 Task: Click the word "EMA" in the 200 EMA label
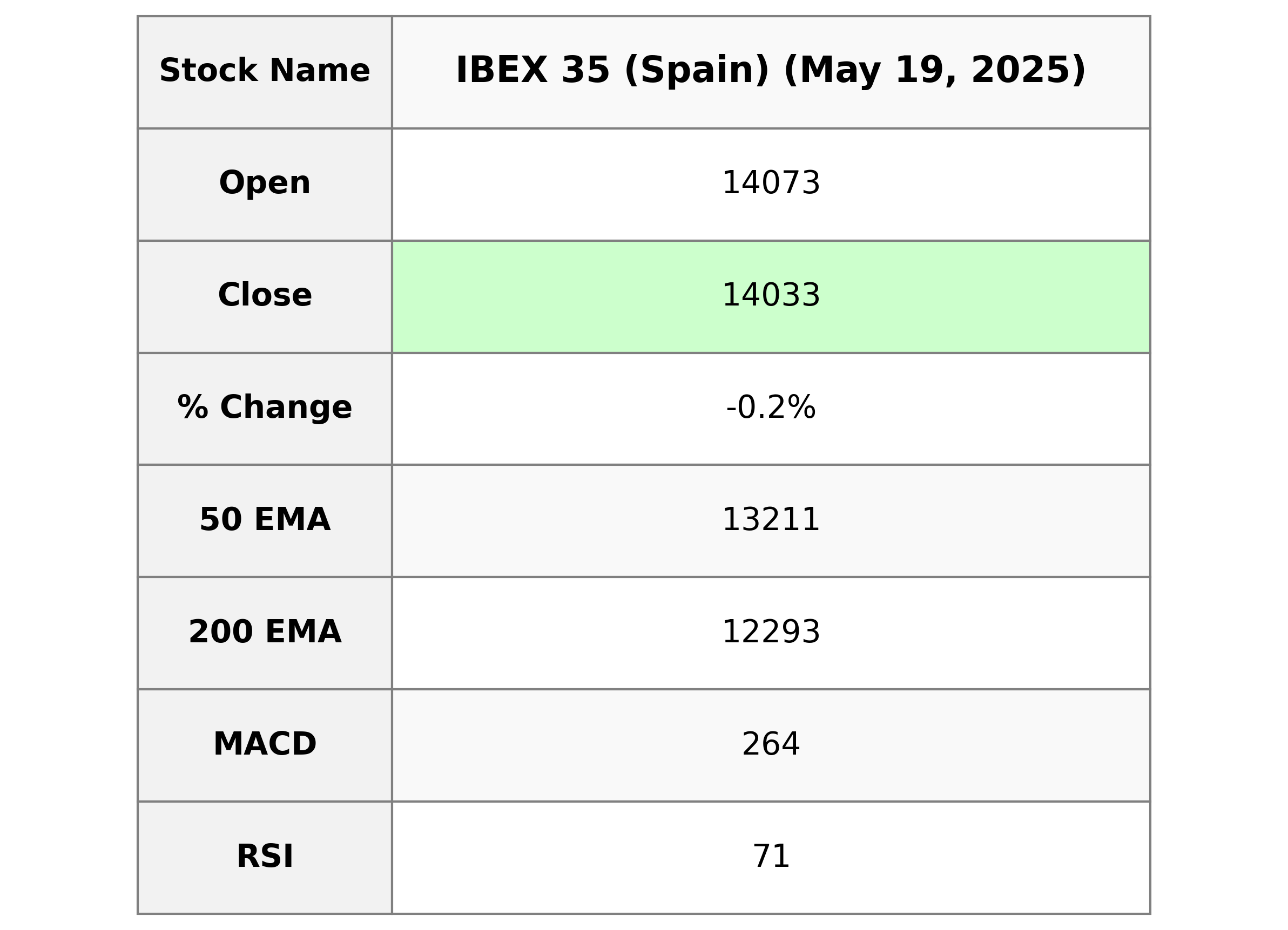tap(302, 633)
